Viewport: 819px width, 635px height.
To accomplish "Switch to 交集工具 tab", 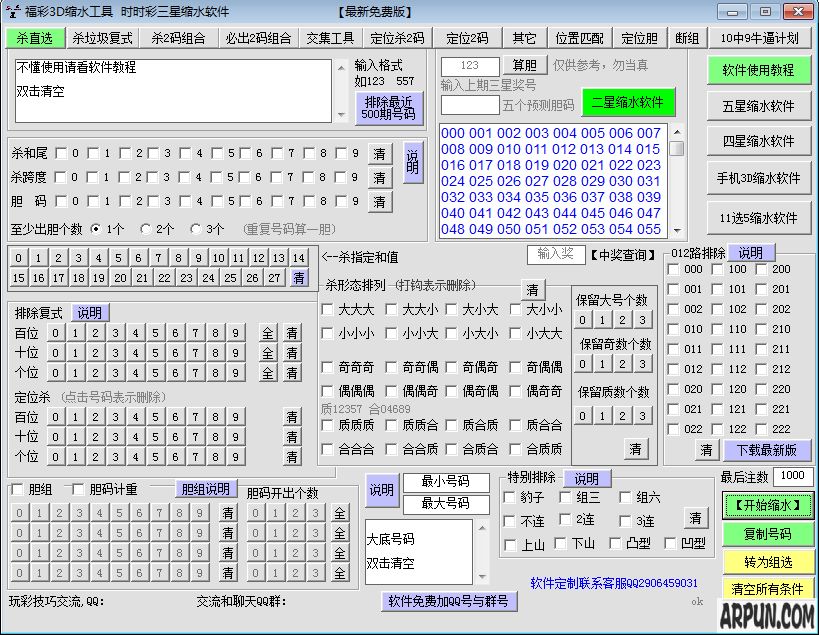I will click(330, 38).
